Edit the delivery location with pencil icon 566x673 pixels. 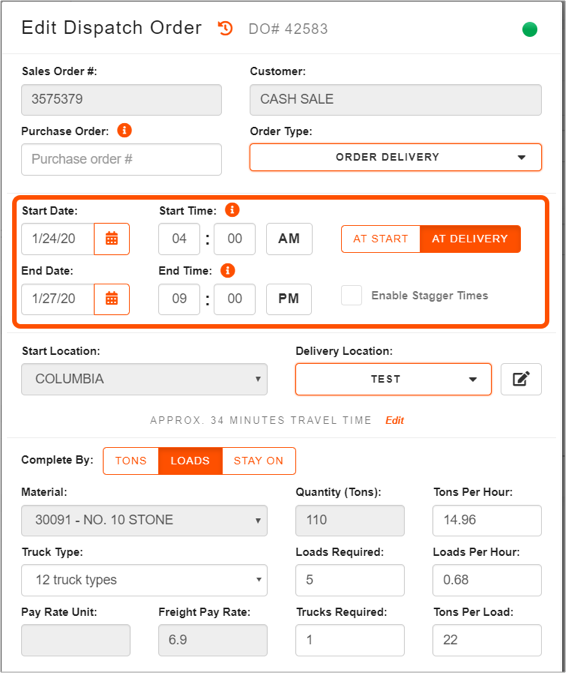(x=521, y=379)
